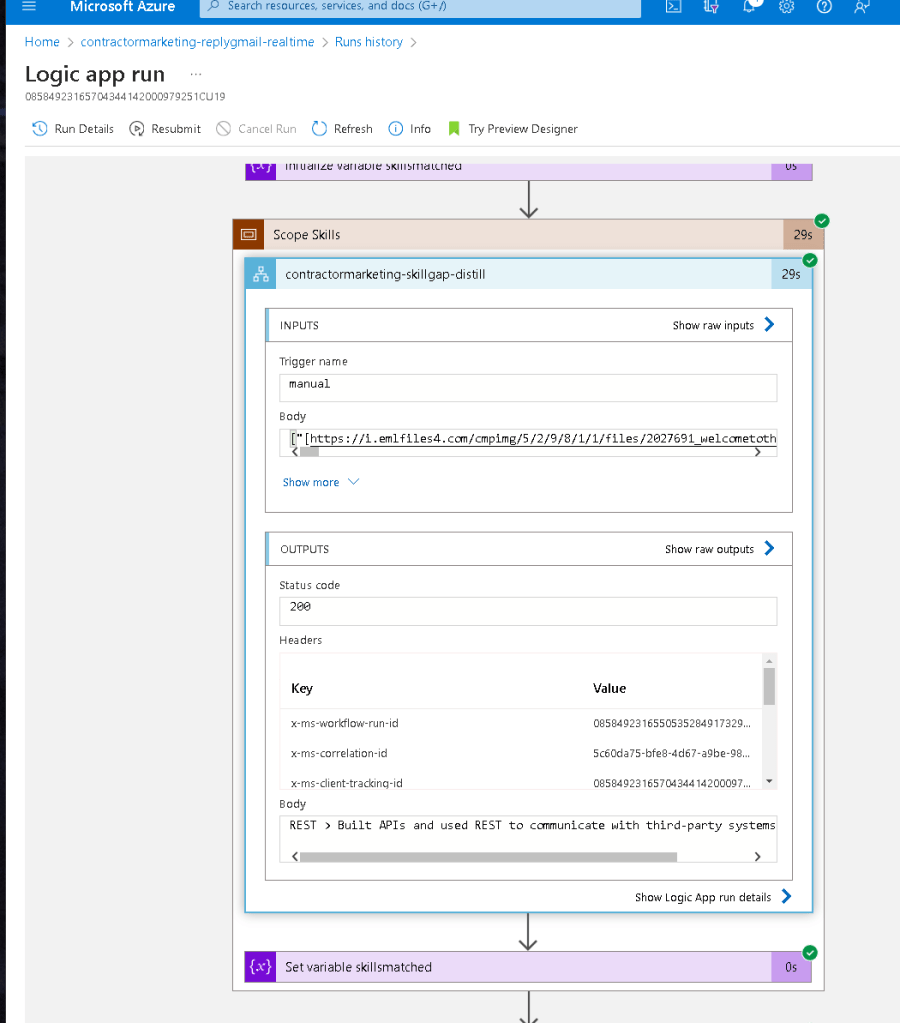Click the chevron next to Show raw outputs
This screenshot has height=1023, width=900.
pyautogui.click(x=769, y=548)
